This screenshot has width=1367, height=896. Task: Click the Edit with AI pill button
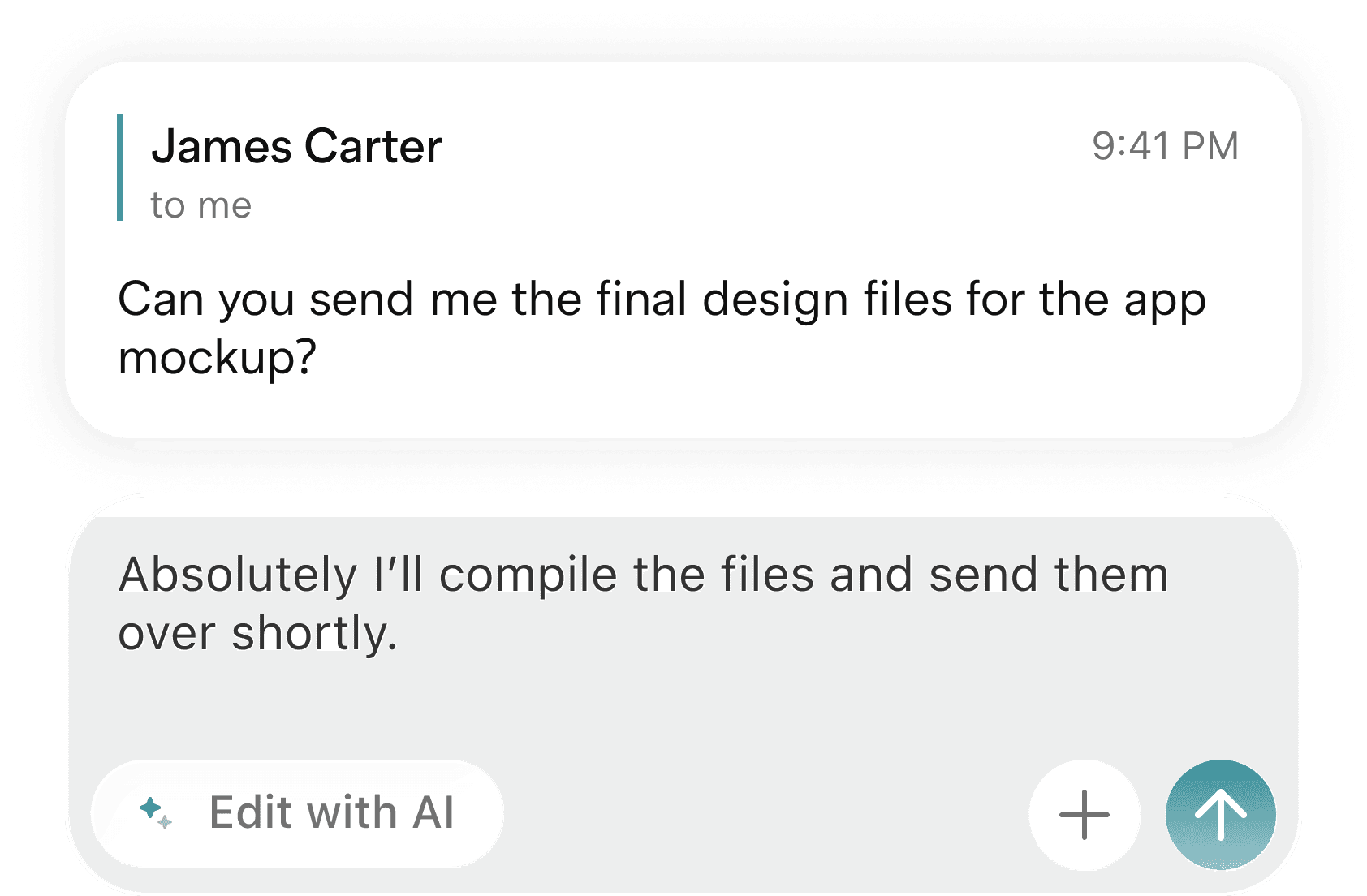(x=298, y=812)
